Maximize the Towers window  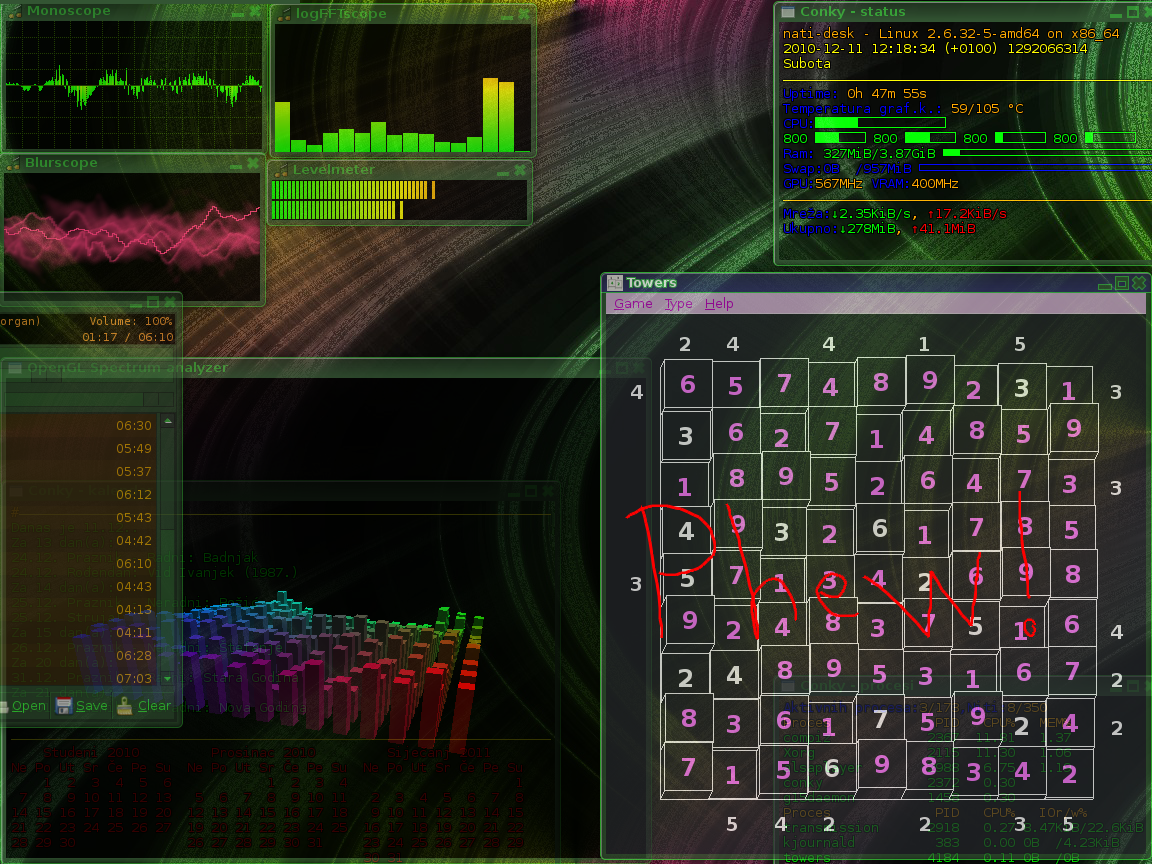point(1122,283)
